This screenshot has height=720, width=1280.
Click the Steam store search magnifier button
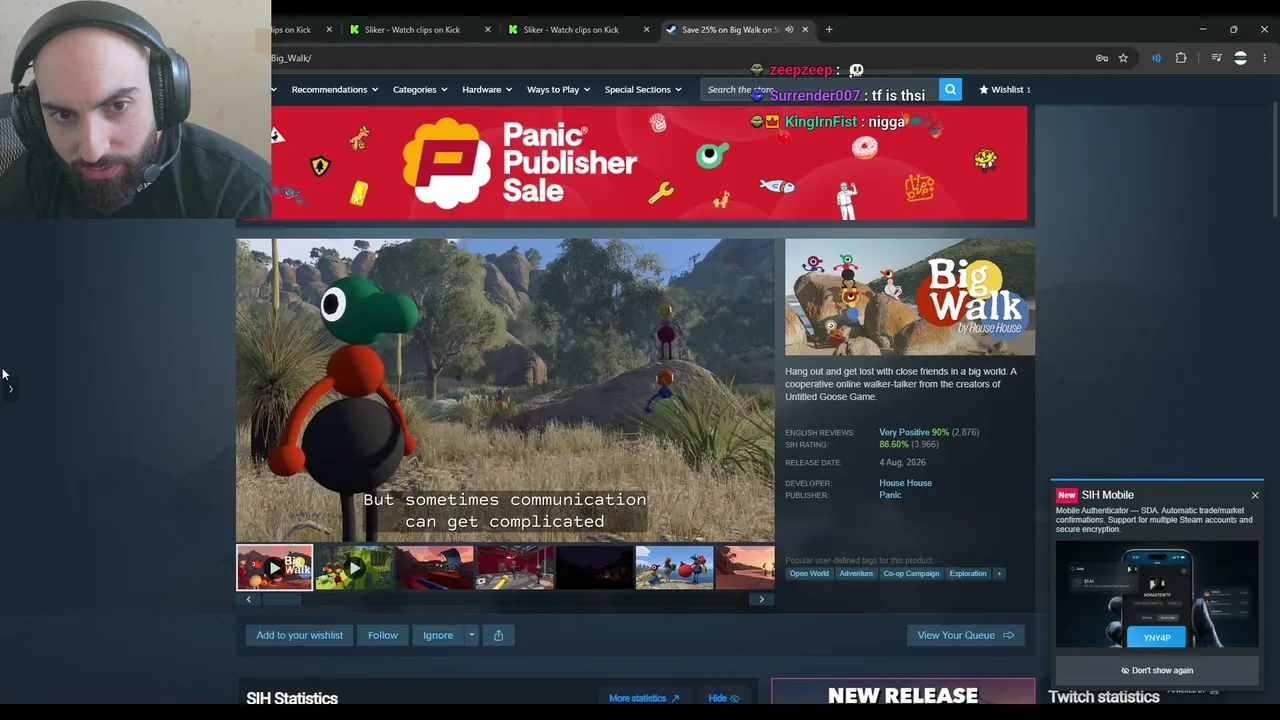(950, 90)
